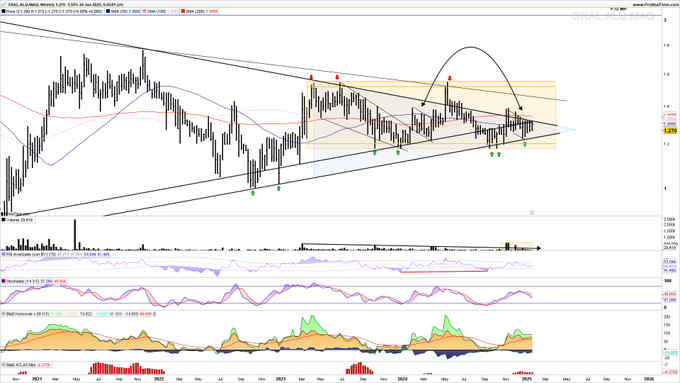Click the 2024 label on time axis
The image size is (680, 383).
[x=403, y=379]
